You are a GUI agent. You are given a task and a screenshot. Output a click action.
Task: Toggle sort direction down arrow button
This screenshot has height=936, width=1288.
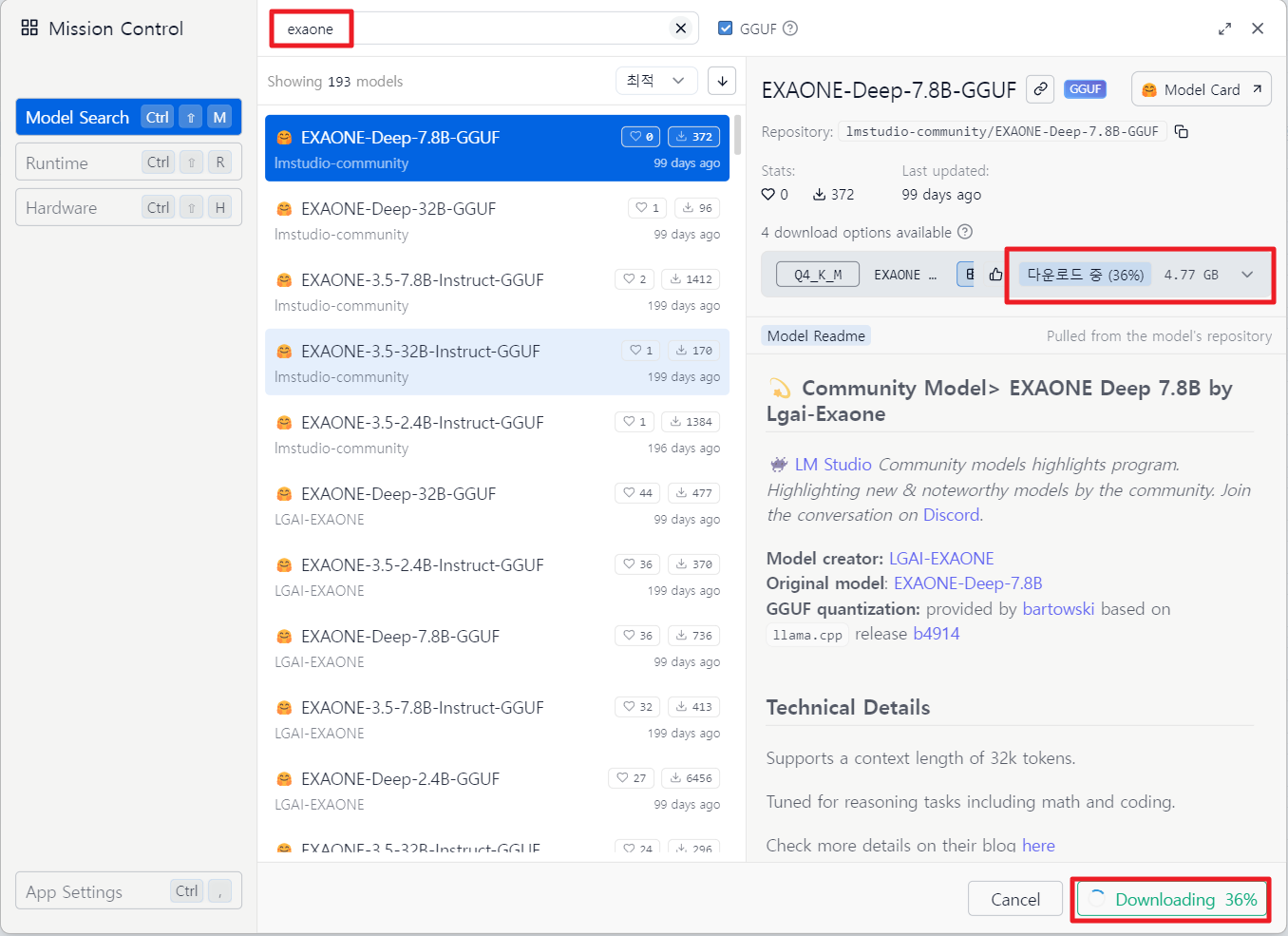point(722,81)
